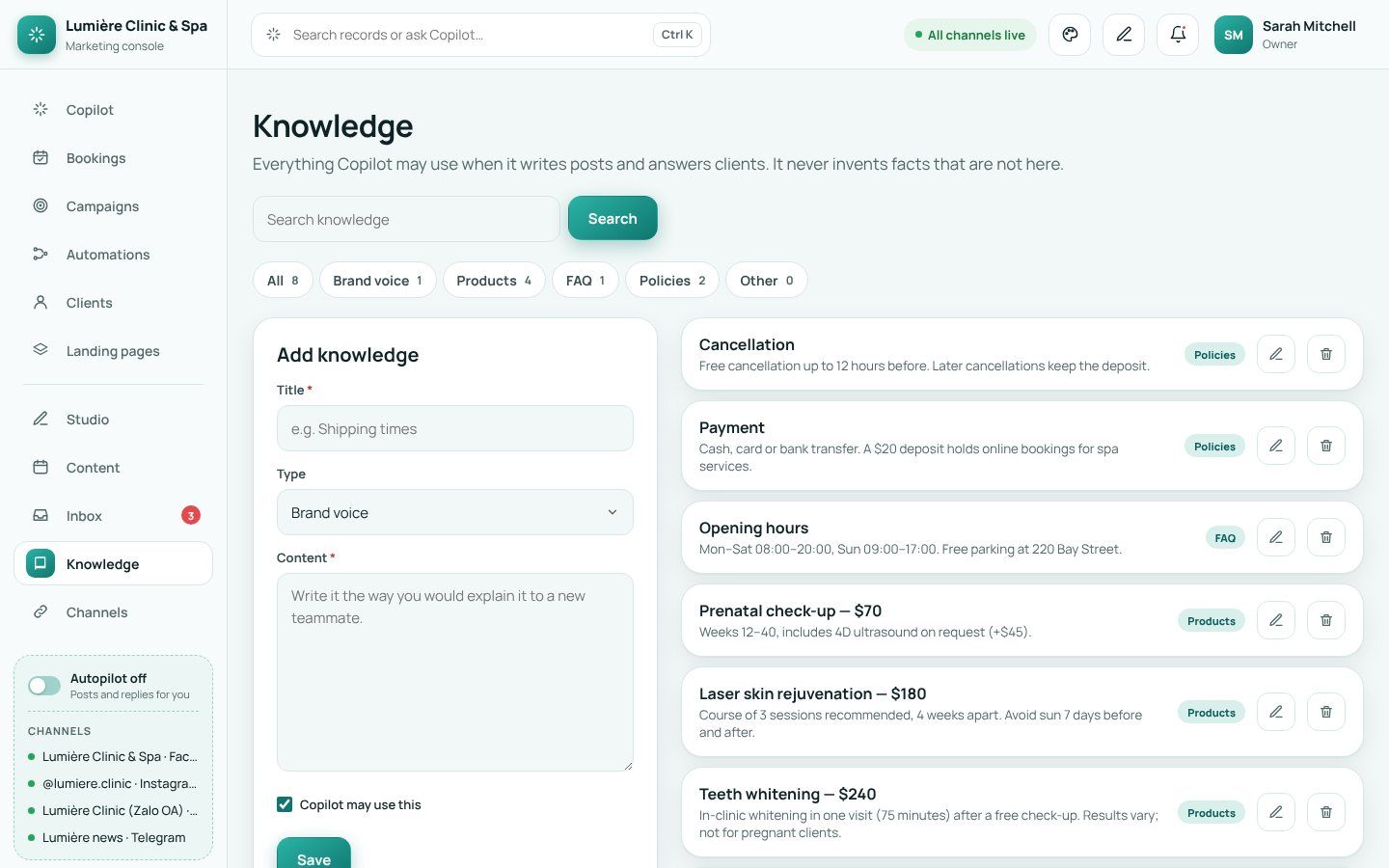The image size is (1389, 868).
Task: Open the Studio section in sidebar
Action: click(x=113, y=420)
